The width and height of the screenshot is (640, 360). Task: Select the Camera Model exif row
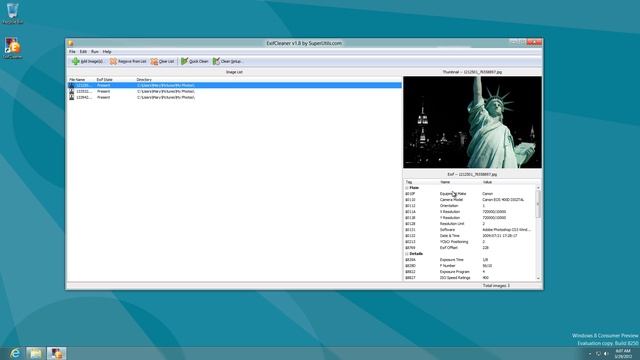pos(469,200)
